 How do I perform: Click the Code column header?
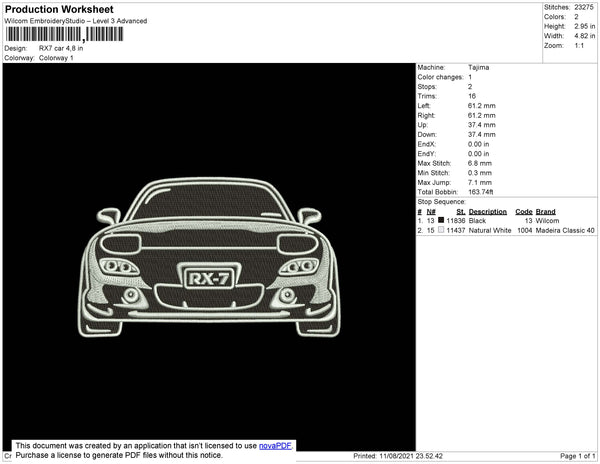523,211
